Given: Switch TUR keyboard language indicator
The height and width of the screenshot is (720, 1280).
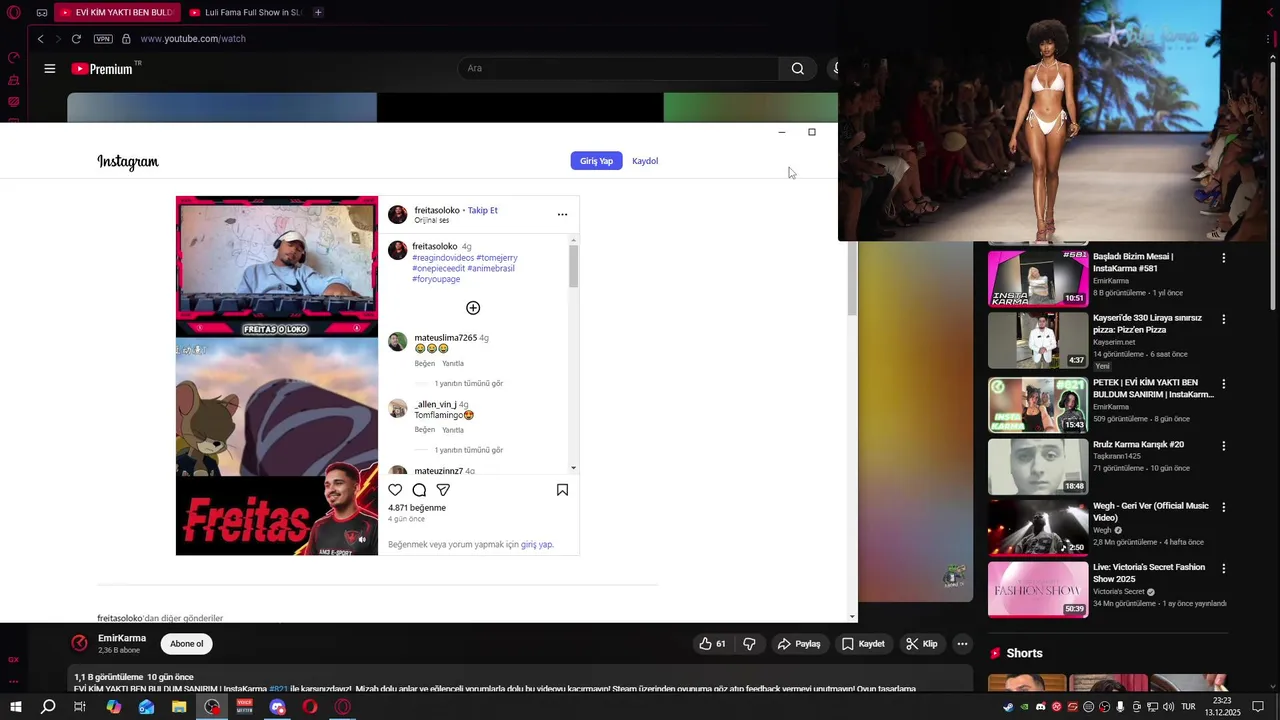Looking at the screenshot, I should click(x=1188, y=707).
